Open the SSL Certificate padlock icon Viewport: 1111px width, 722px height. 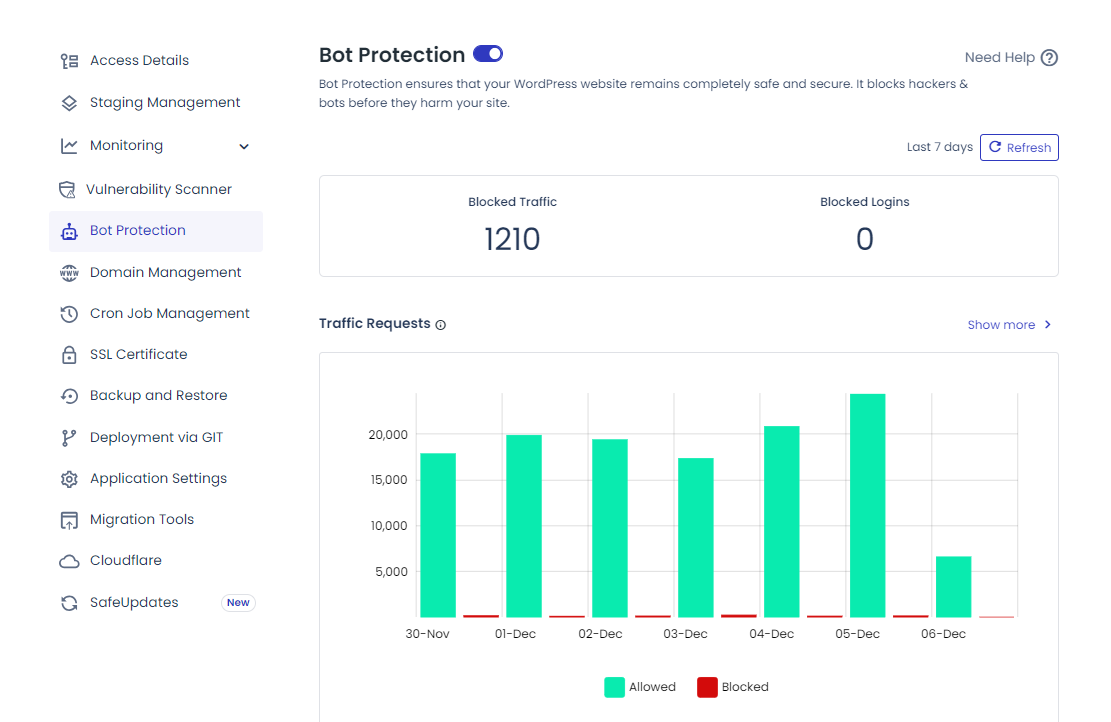click(x=68, y=354)
